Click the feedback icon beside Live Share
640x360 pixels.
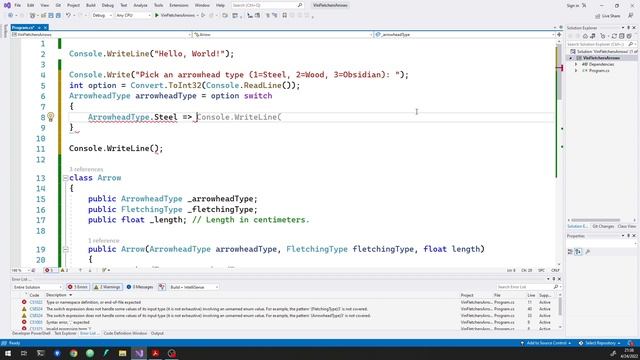click(631, 16)
